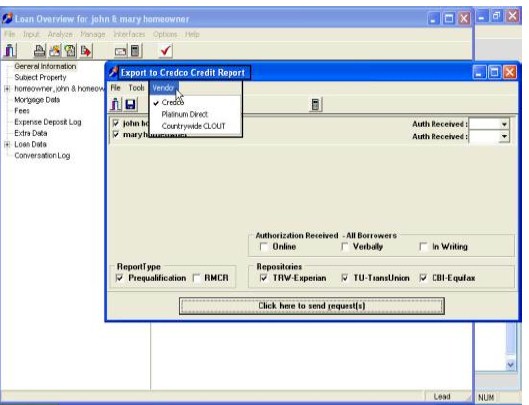Image resolution: width=529 pixels, height=405 pixels.
Task: Click the red arrow export icon in Loan Overview toolbar
Action: pos(86,51)
